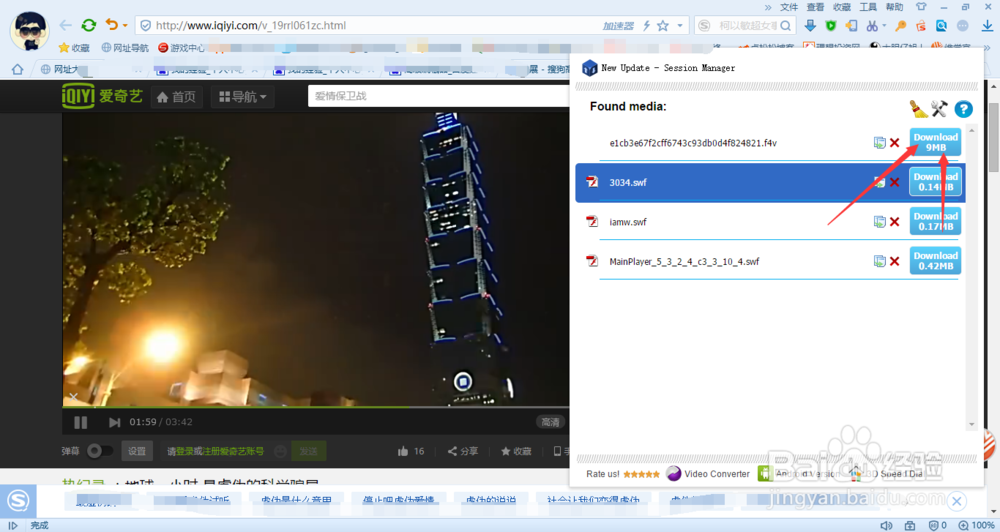Image resolution: width=1000 pixels, height=532 pixels.
Task: Expand the iQIYI 导航 navigation menu
Action: point(242,97)
